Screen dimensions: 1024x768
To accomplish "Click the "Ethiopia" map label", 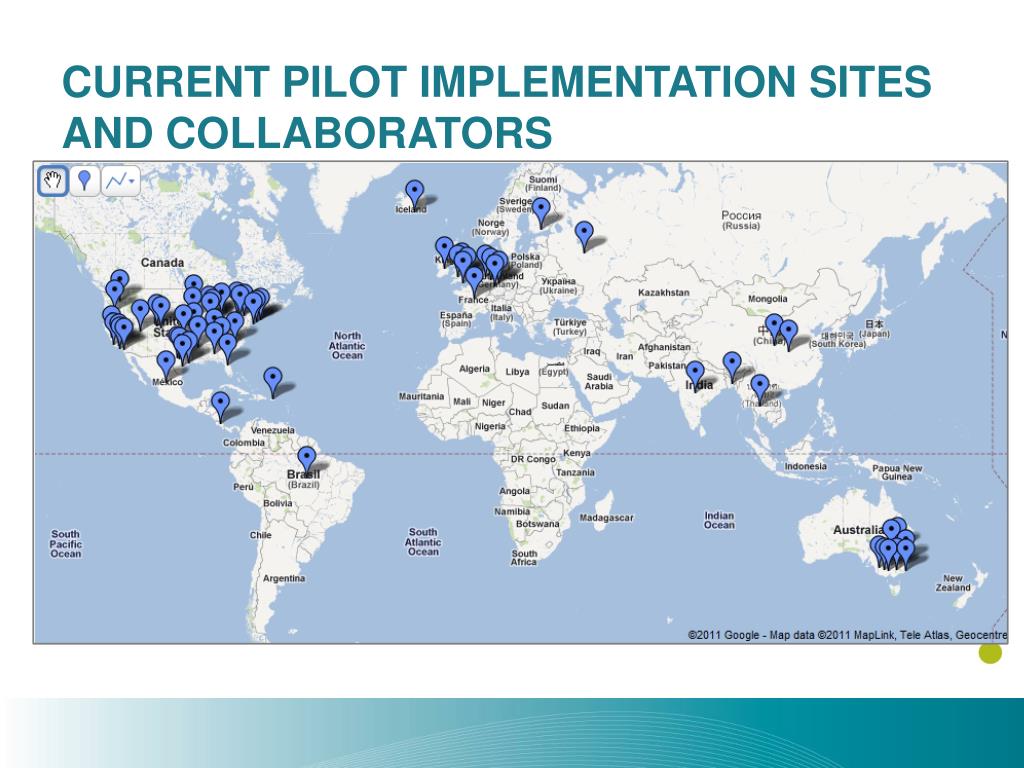I will 581,428.
